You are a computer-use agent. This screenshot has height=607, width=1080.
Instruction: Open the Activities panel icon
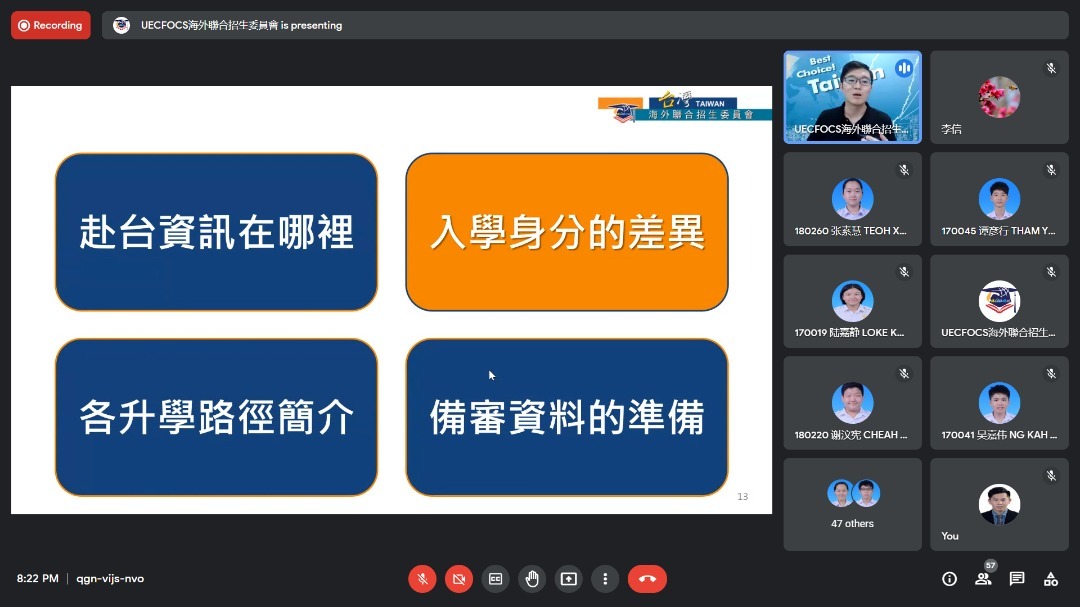pyautogui.click(x=1050, y=578)
